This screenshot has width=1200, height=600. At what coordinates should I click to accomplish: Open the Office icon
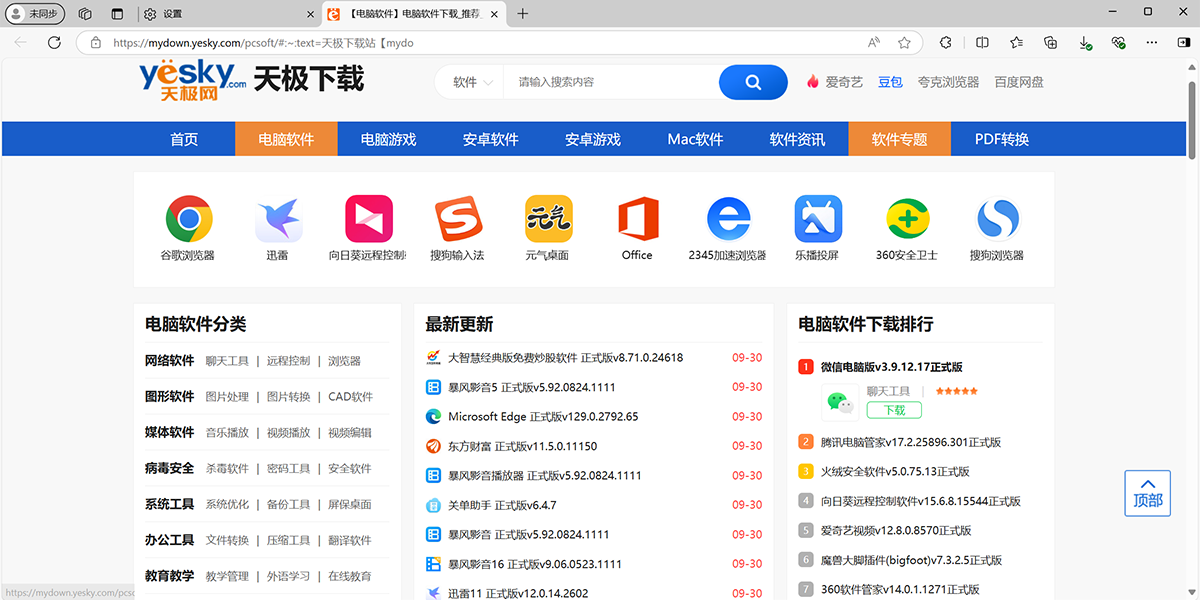point(637,218)
